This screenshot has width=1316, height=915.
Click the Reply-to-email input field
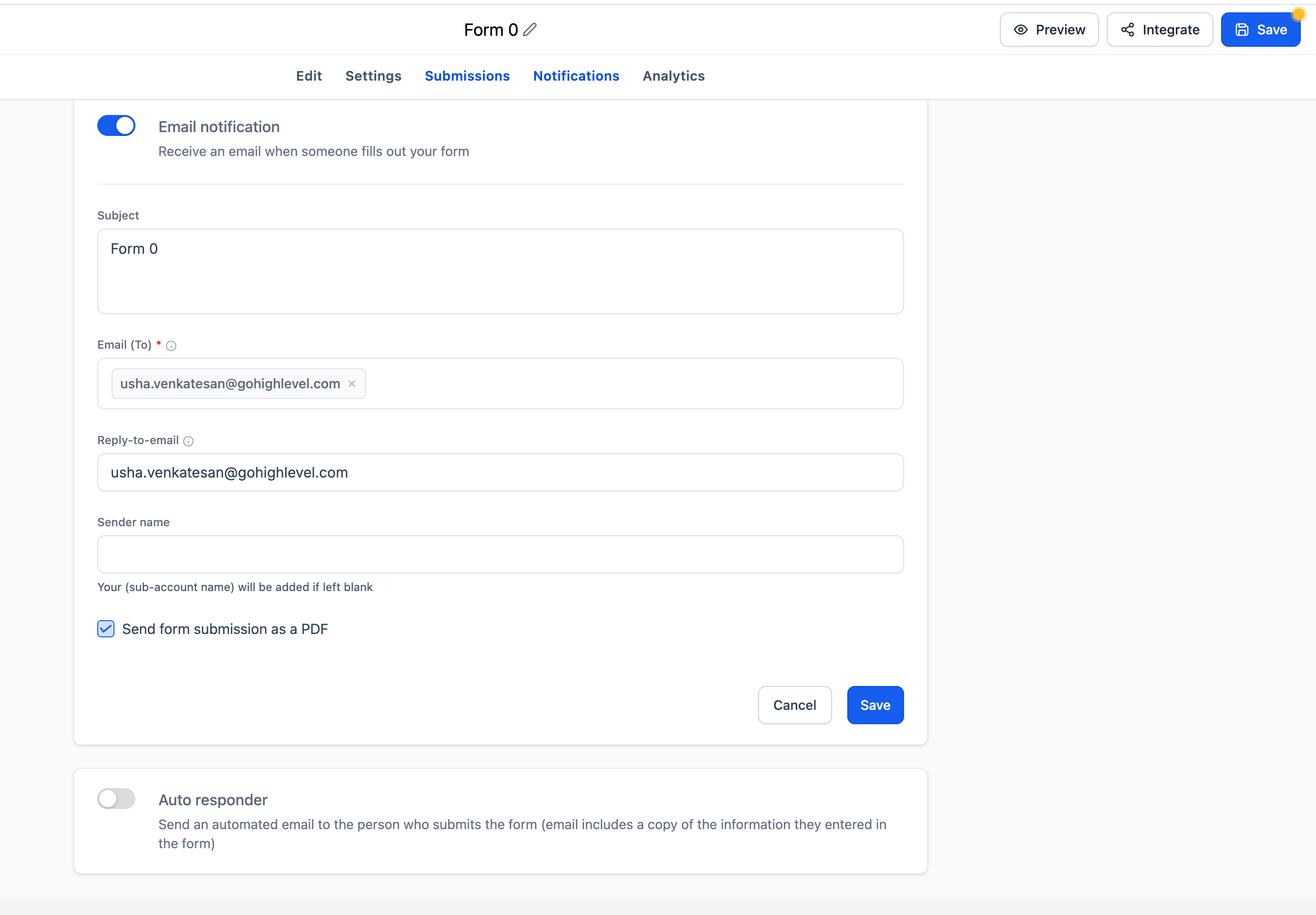(500, 472)
